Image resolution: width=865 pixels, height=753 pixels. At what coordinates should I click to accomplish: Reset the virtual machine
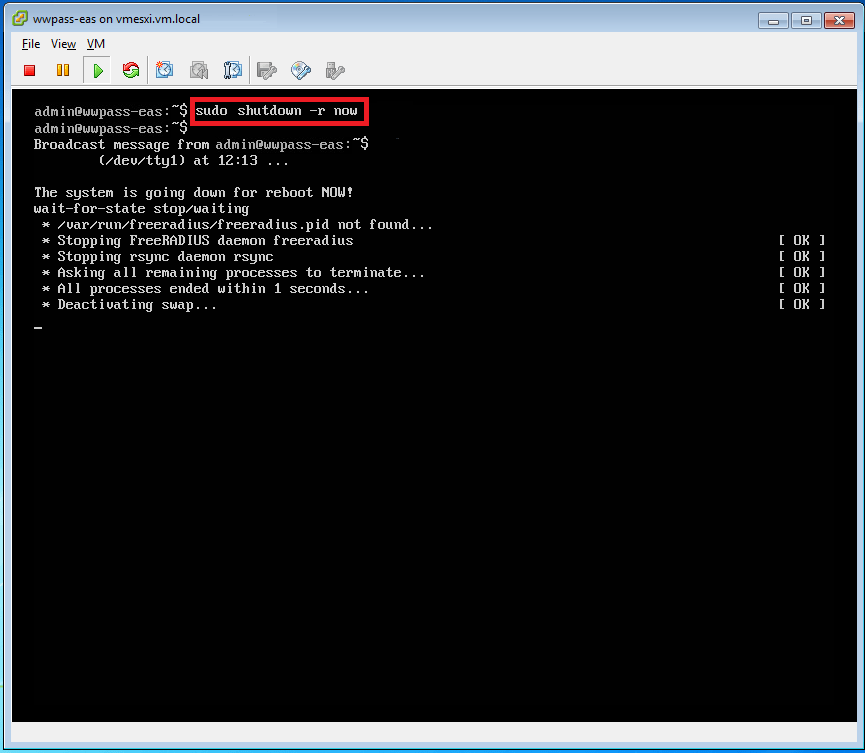pos(130,70)
